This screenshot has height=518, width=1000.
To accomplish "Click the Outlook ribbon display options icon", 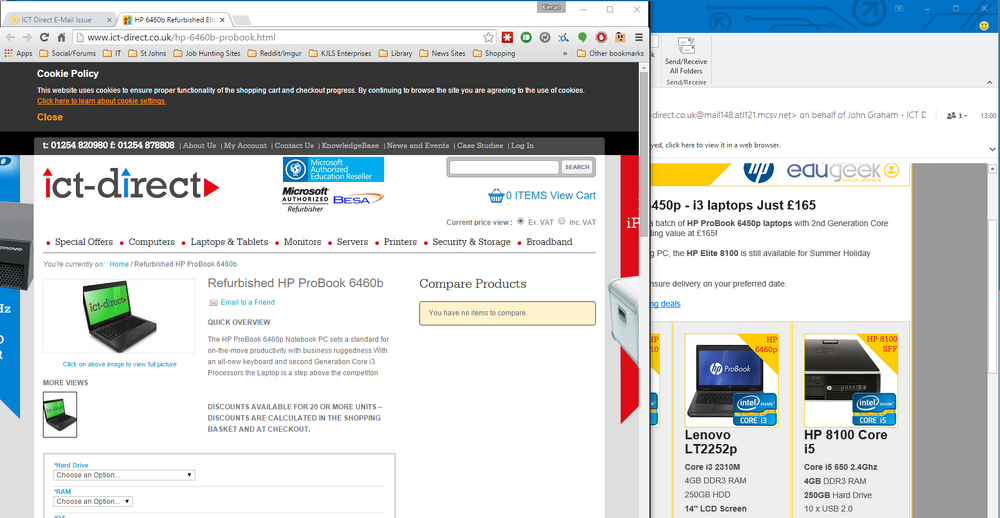I will pyautogui.click(x=899, y=8).
